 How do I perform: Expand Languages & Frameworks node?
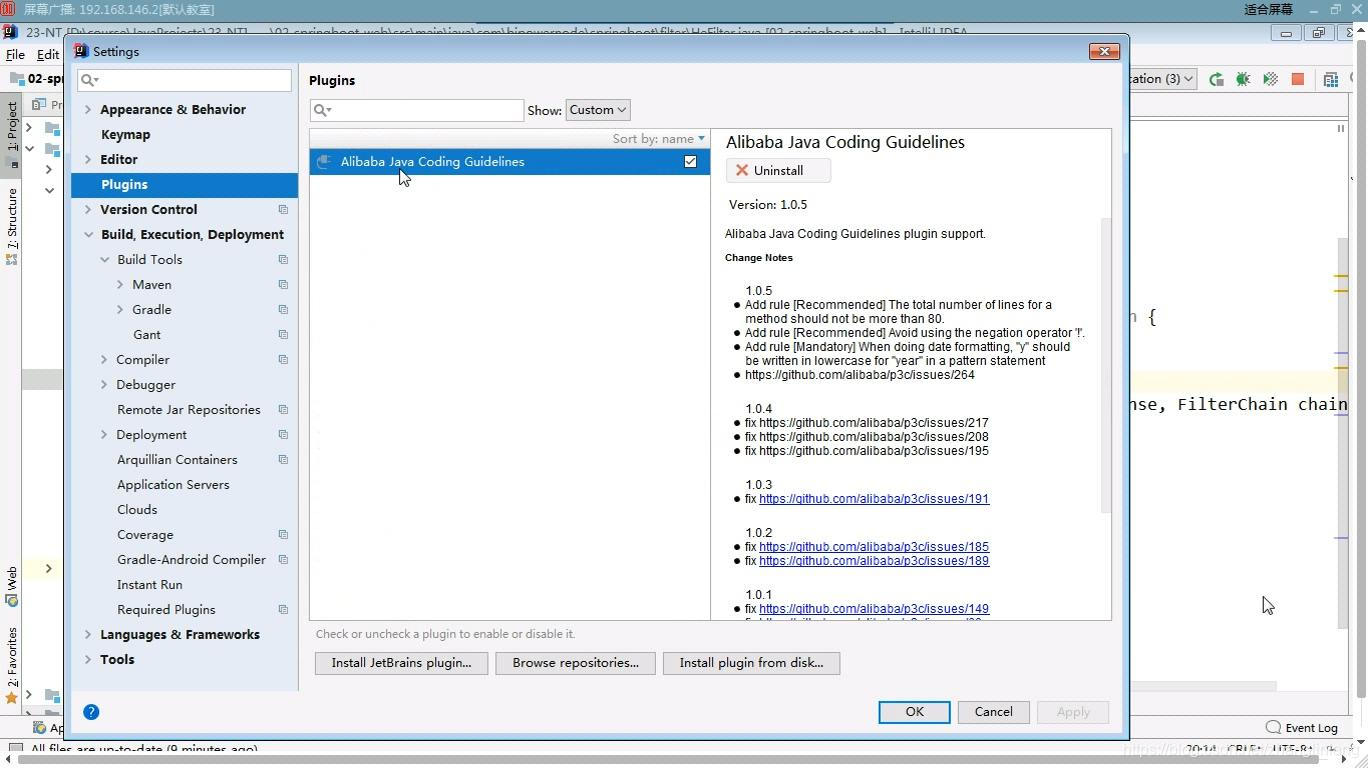pos(88,634)
